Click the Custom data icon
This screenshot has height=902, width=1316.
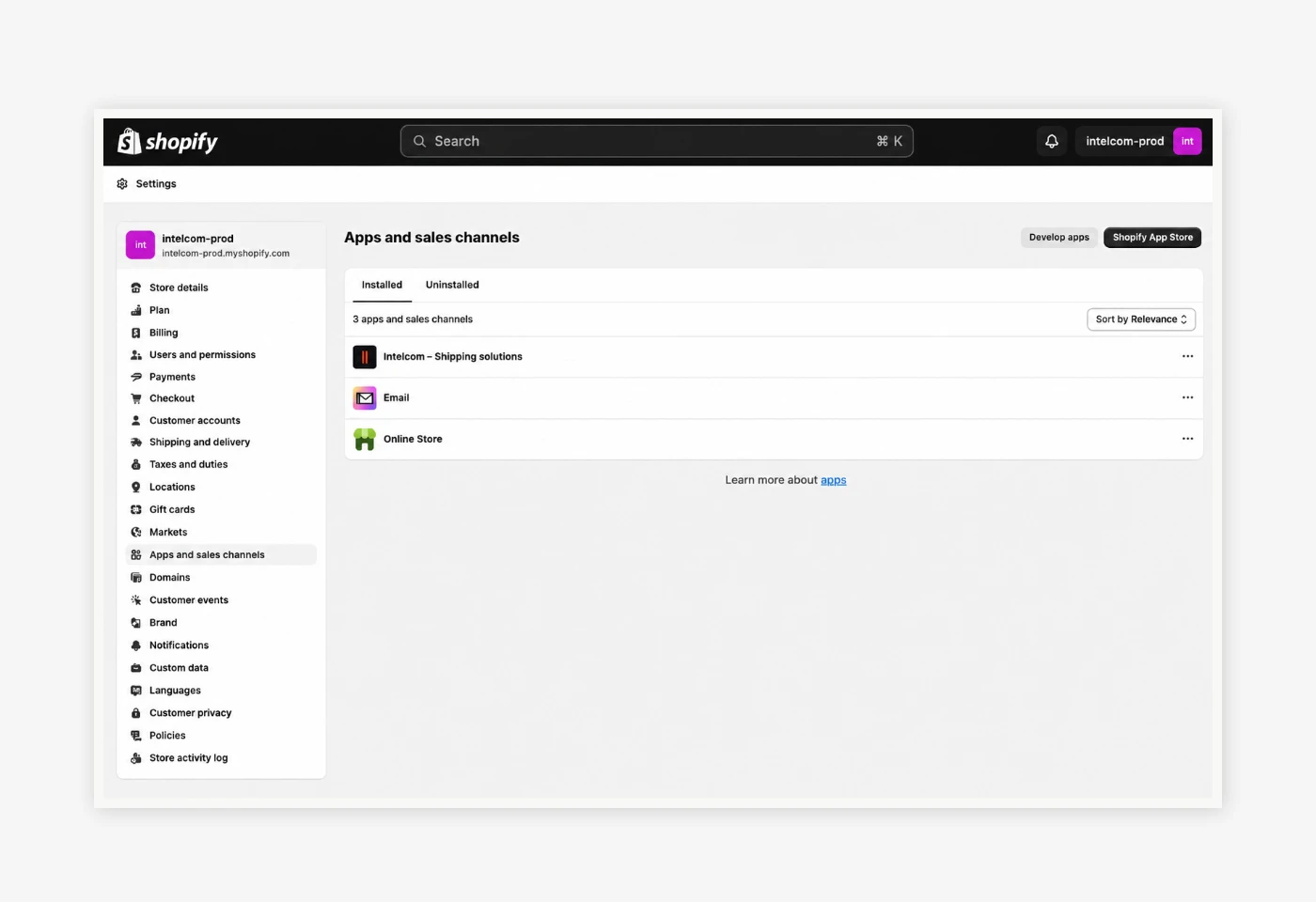point(136,668)
